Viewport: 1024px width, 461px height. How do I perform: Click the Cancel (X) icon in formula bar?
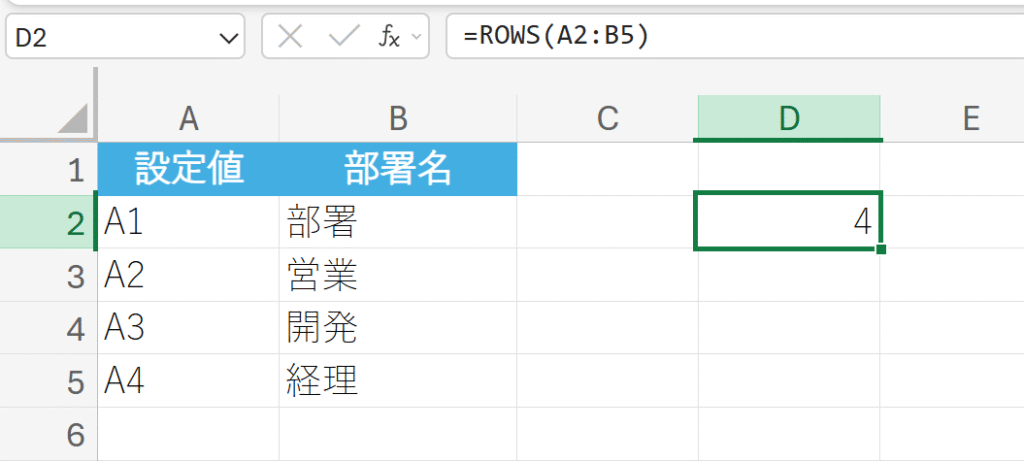click(290, 37)
